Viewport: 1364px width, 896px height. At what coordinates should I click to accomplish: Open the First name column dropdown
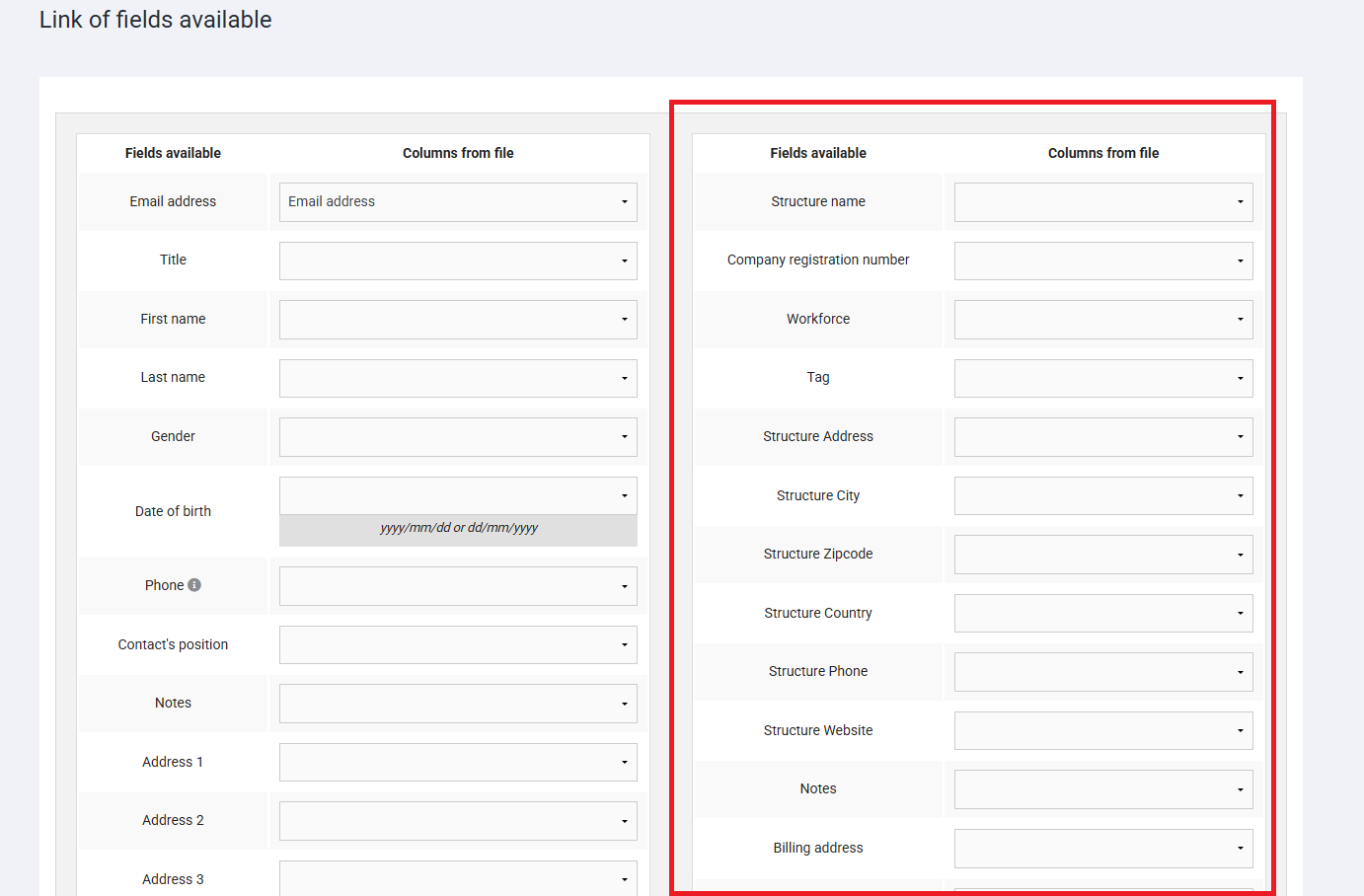click(x=458, y=320)
